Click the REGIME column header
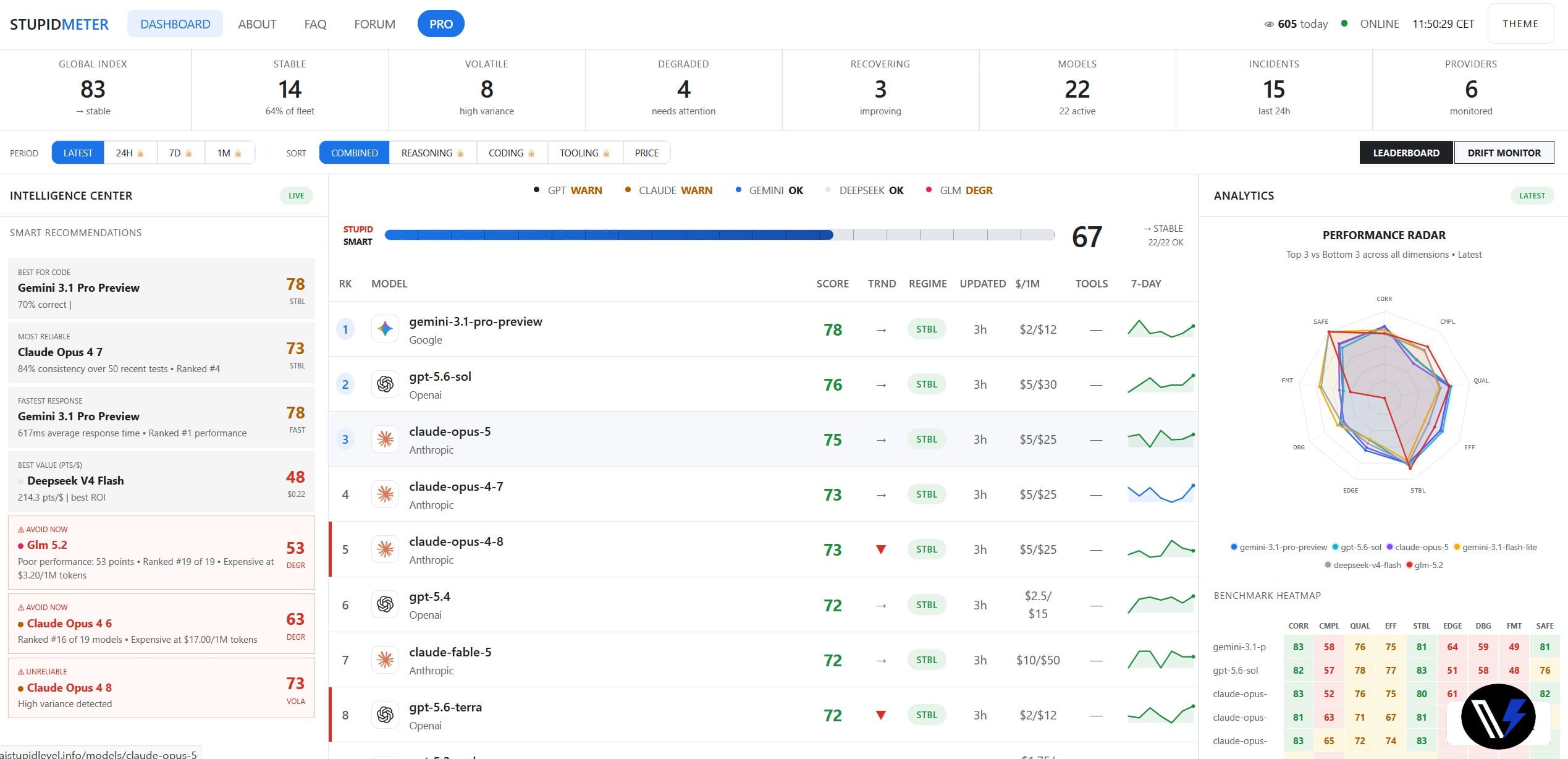1568x759 pixels. click(927, 284)
